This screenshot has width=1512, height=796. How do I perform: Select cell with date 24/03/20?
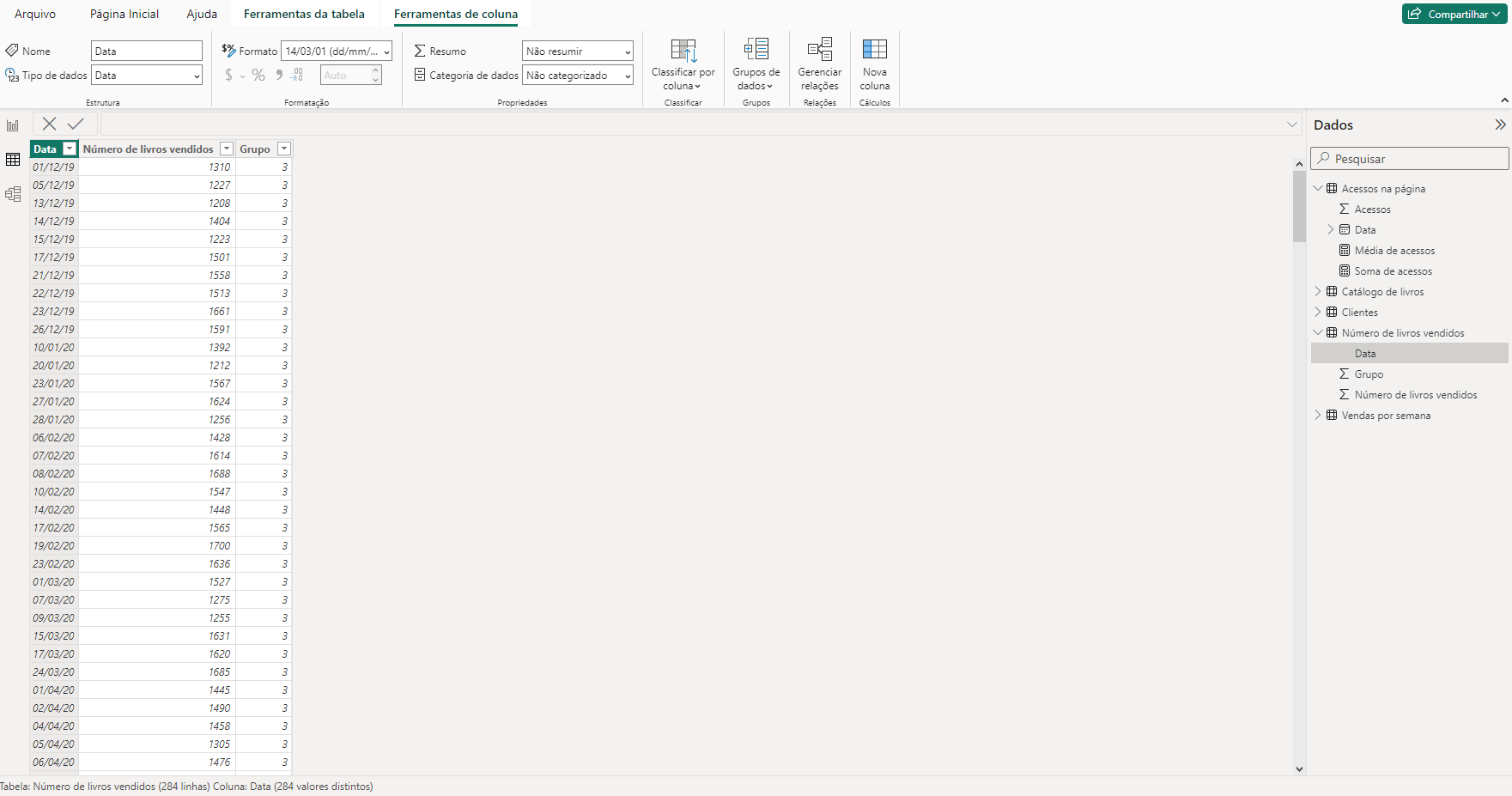tap(54, 672)
